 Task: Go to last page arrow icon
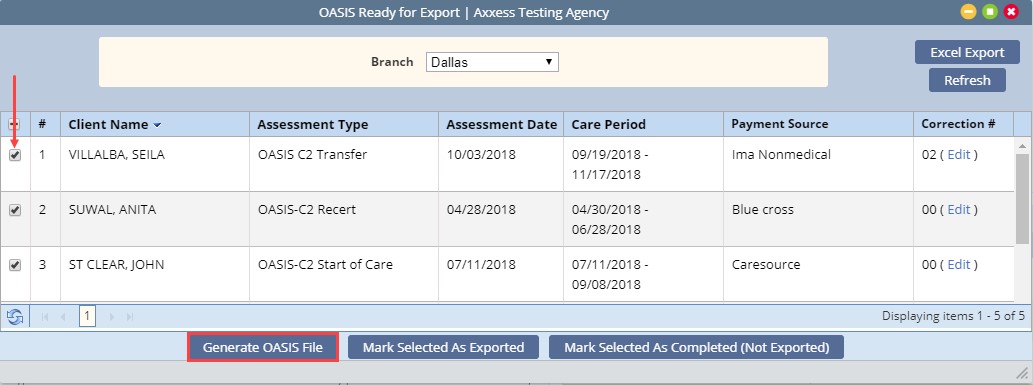[x=130, y=316]
